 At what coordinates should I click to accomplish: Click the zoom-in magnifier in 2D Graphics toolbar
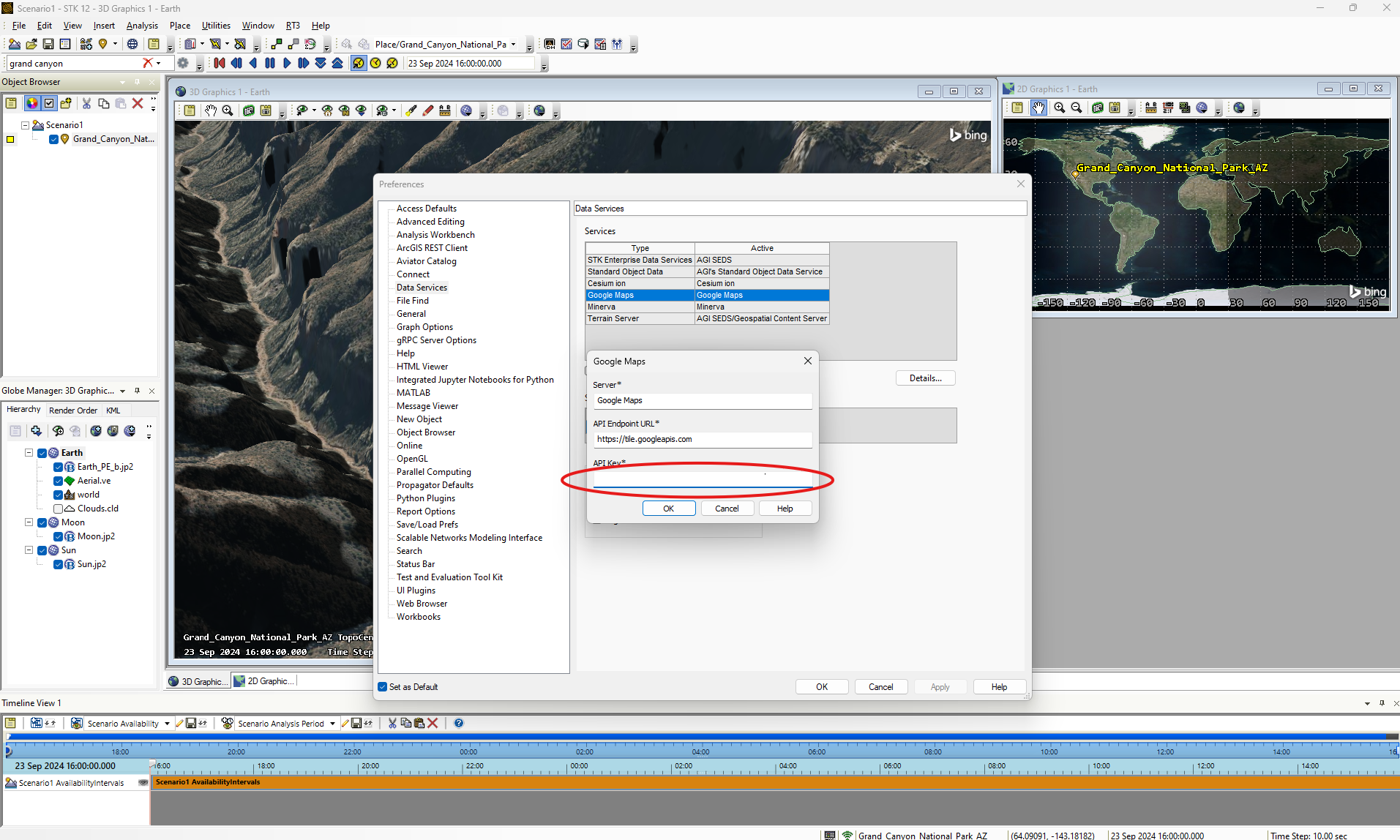coord(1059,108)
